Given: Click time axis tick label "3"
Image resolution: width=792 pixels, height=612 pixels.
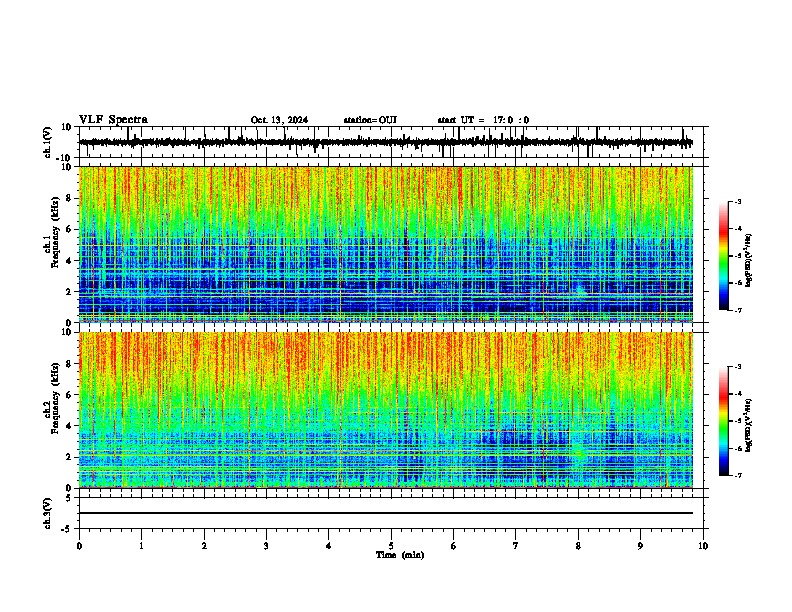Looking at the screenshot, I should (x=266, y=546).
